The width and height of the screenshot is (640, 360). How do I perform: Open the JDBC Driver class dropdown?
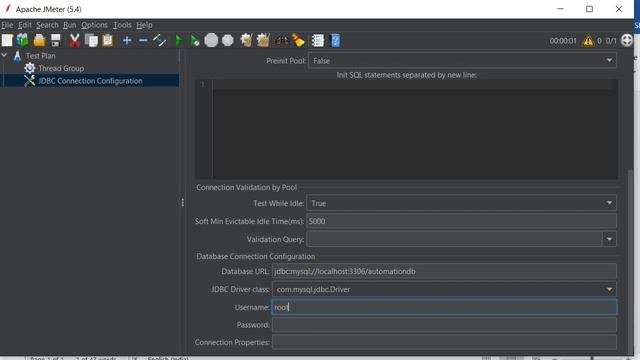pyautogui.click(x=444, y=289)
